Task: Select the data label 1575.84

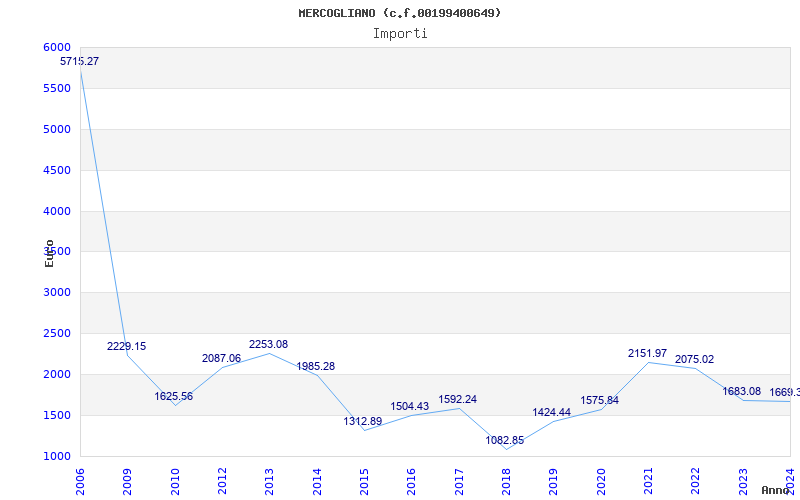Action: pyautogui.click(x=599, y=400)
